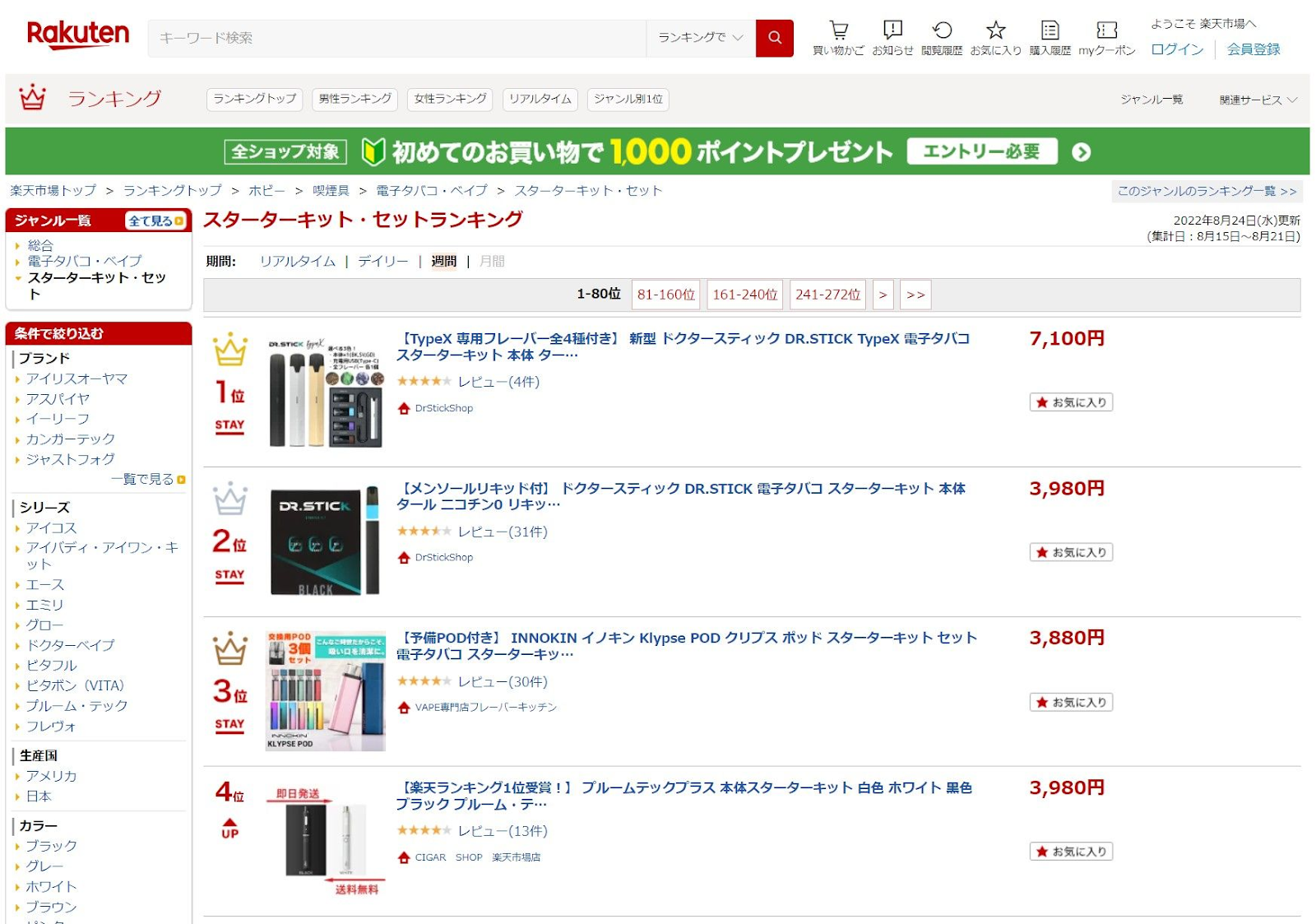Image resolution: width=1316 pixels, height=924 pixels.
Task: Add the INNOKIN Klypse to お気に入り
Action: pos(1071,702)
